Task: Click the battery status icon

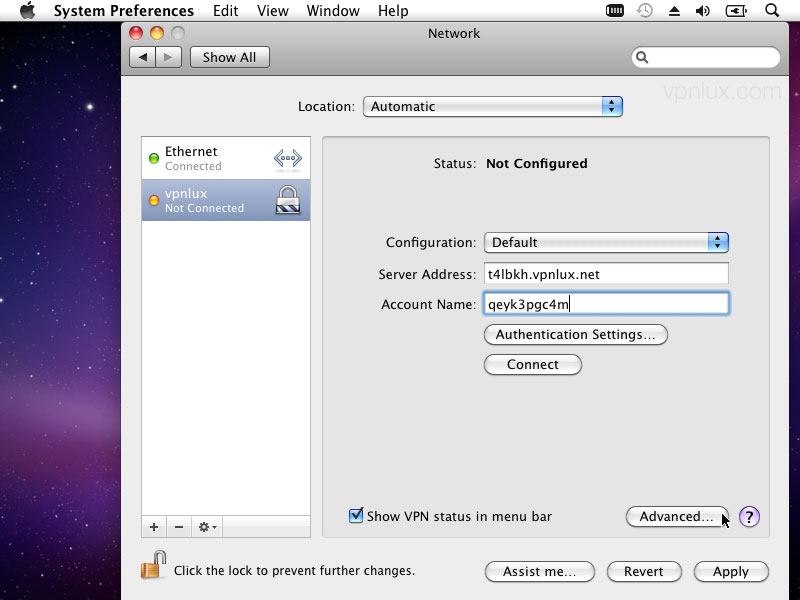Action: (736, 11)
